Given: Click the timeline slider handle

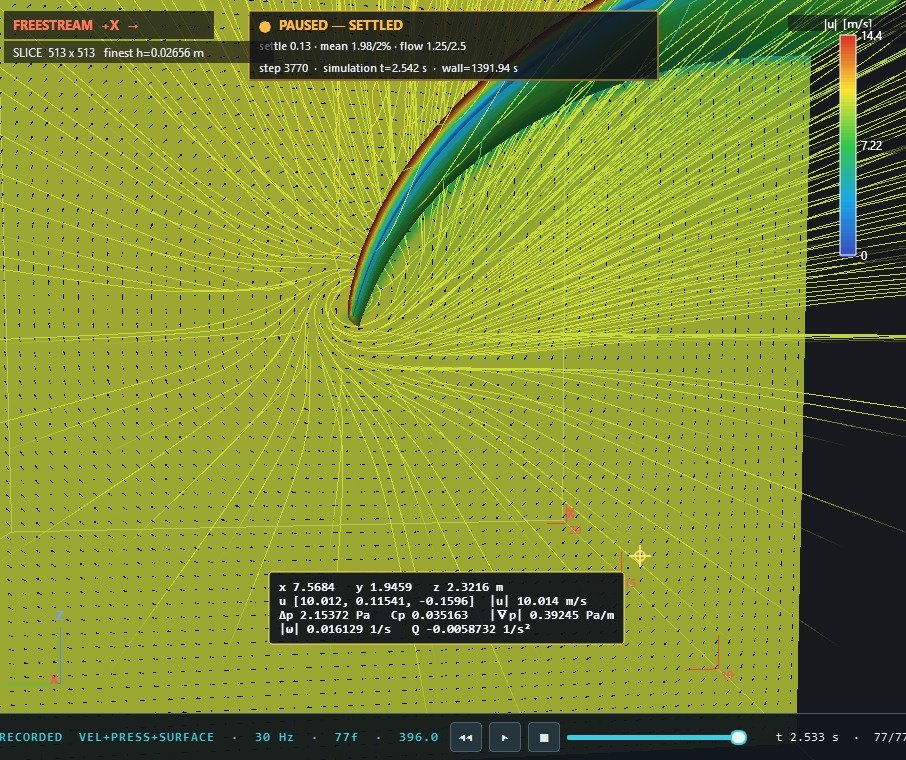Looking at the screenshot, I should click(x=738, y=737).
